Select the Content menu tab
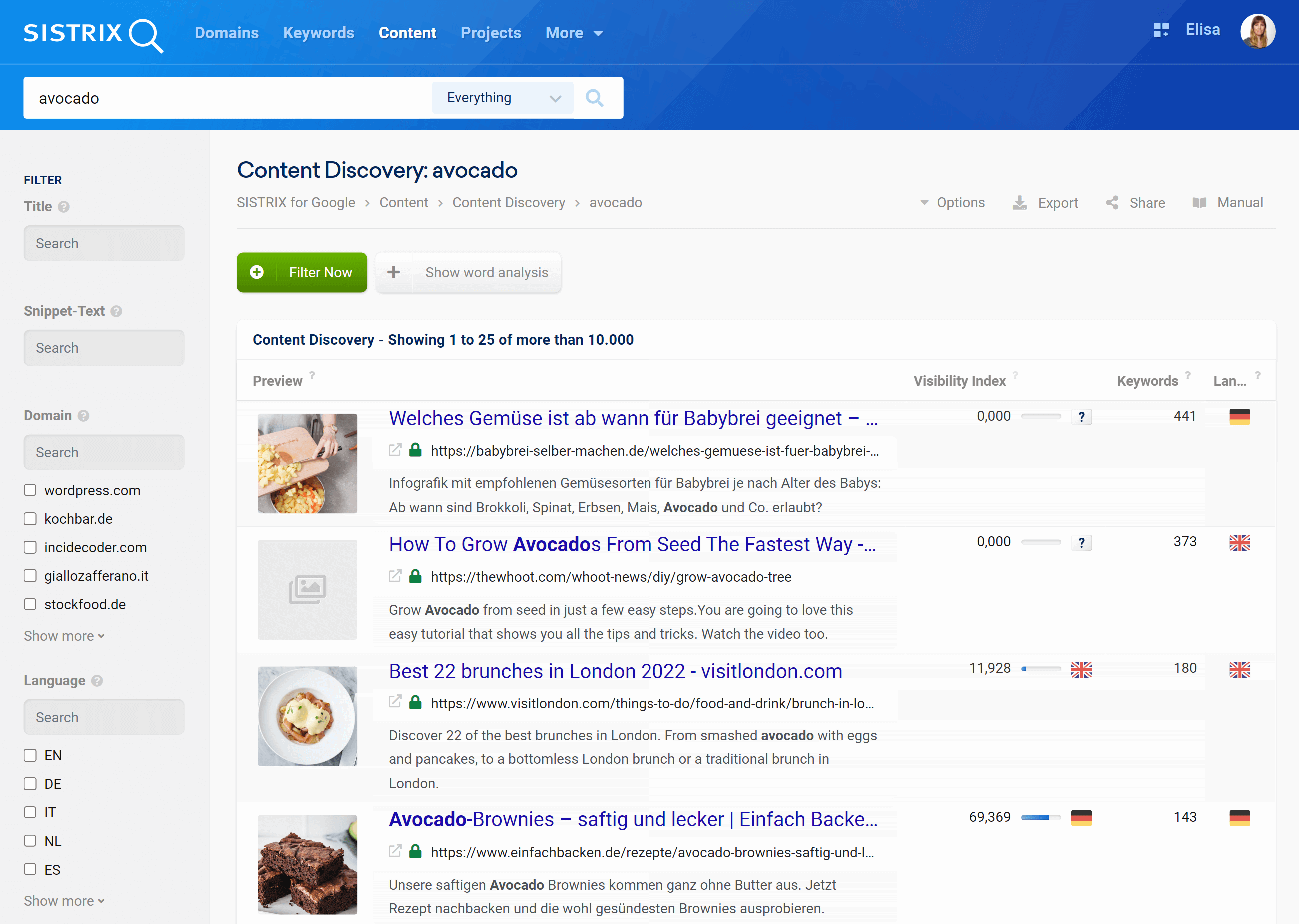Viewport: 1299px width, 924px height. pyautogui.click(x=407, y=32)
